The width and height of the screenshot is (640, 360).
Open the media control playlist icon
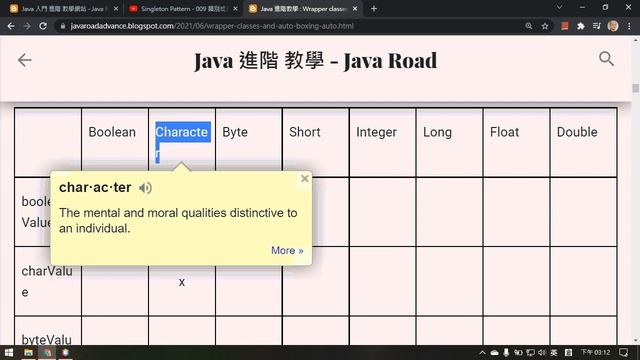click(x=597, y=26)
